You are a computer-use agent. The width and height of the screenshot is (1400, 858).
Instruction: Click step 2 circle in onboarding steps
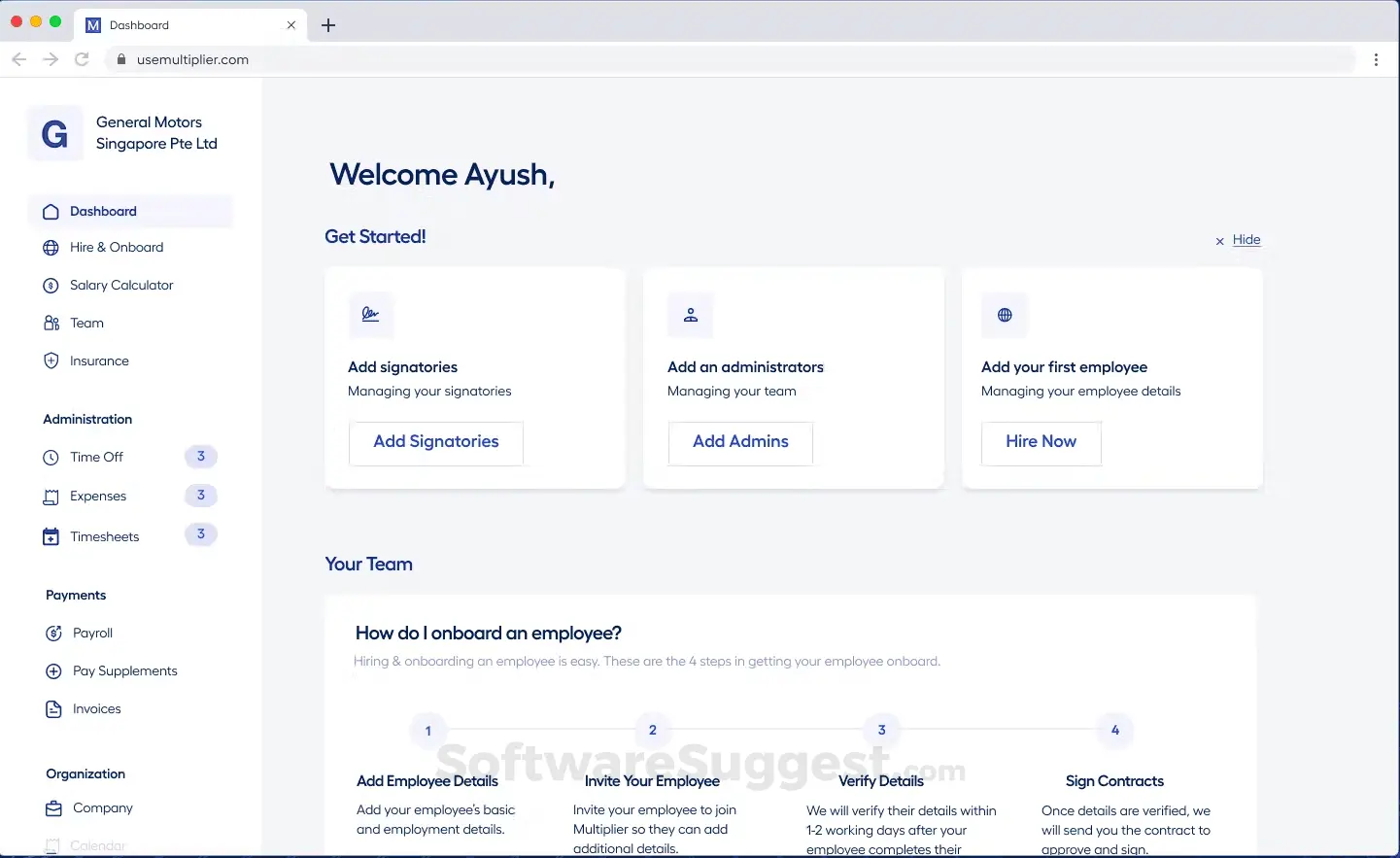pos(653,730)
